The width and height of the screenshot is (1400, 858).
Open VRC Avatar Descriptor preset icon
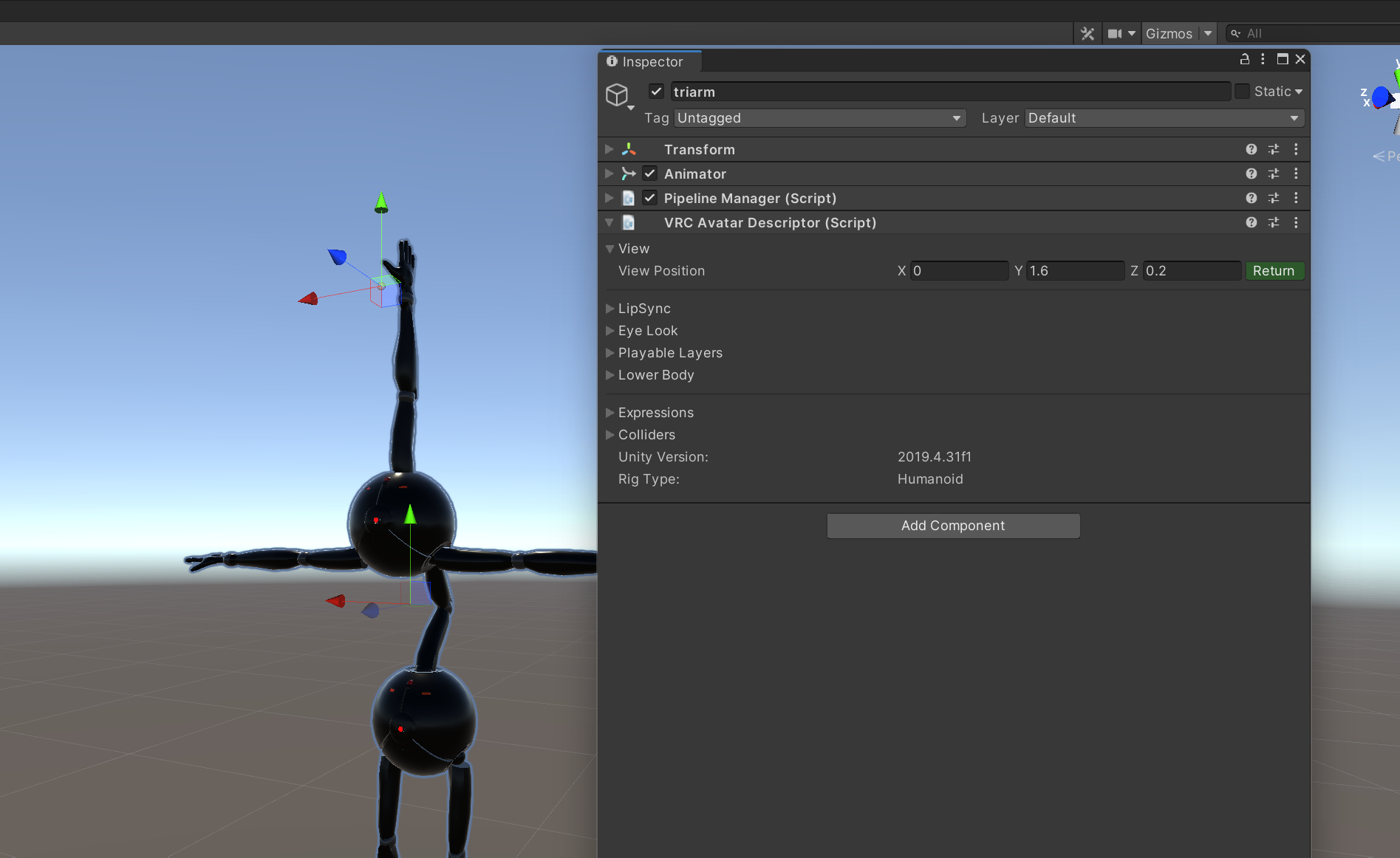pyautogui.click(x=1273, y=223)
